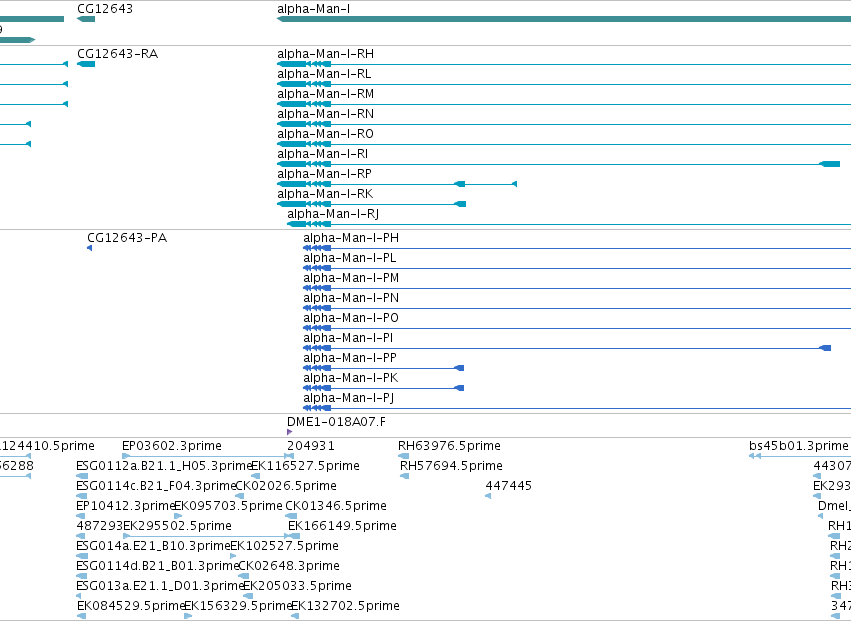Screen dimensions: 851x621
Task: Click the ESG0114c.B21_F04.3prime label
Action: [x=157, y=486]
